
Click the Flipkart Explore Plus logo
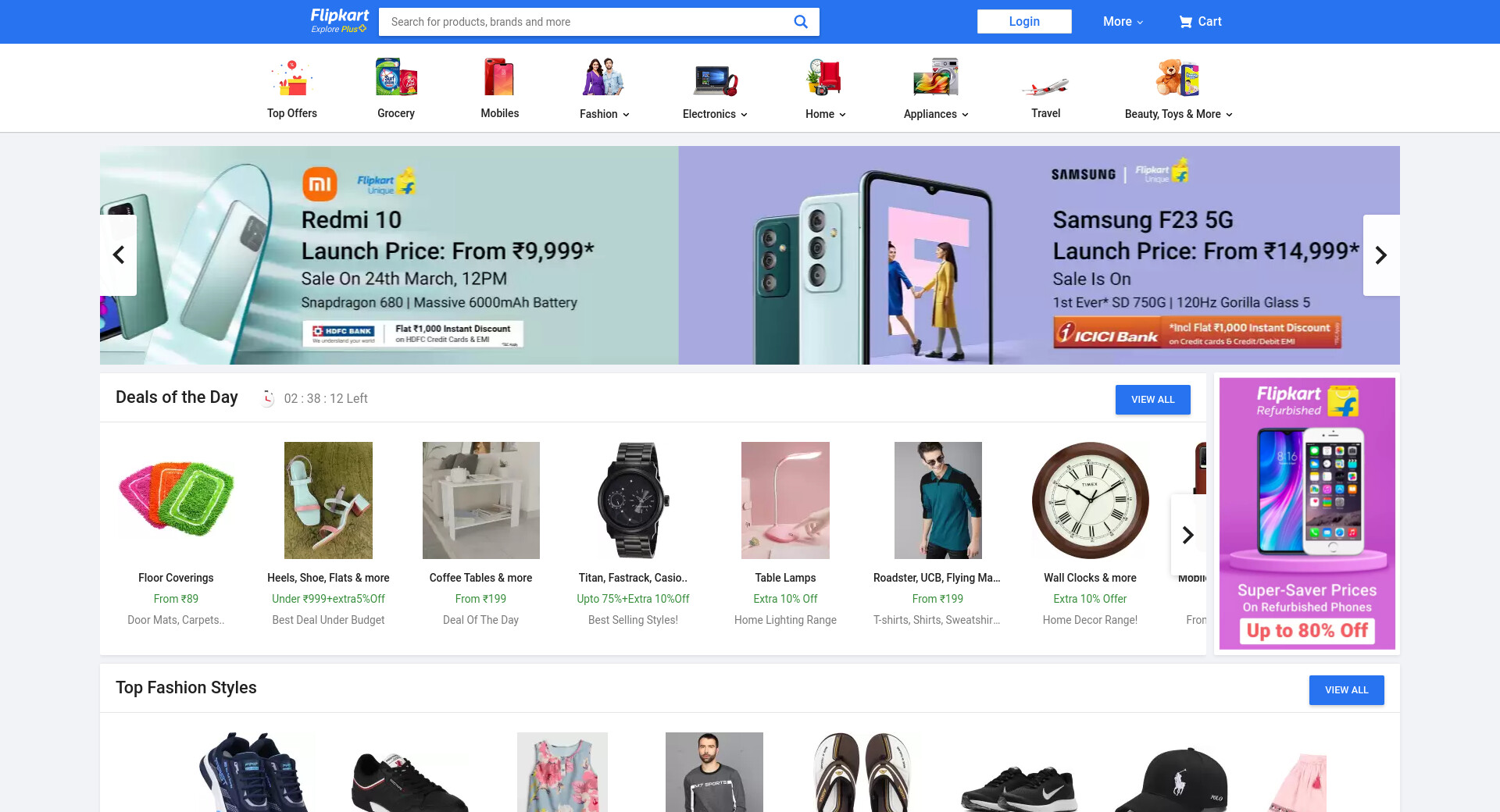point(340,21)
